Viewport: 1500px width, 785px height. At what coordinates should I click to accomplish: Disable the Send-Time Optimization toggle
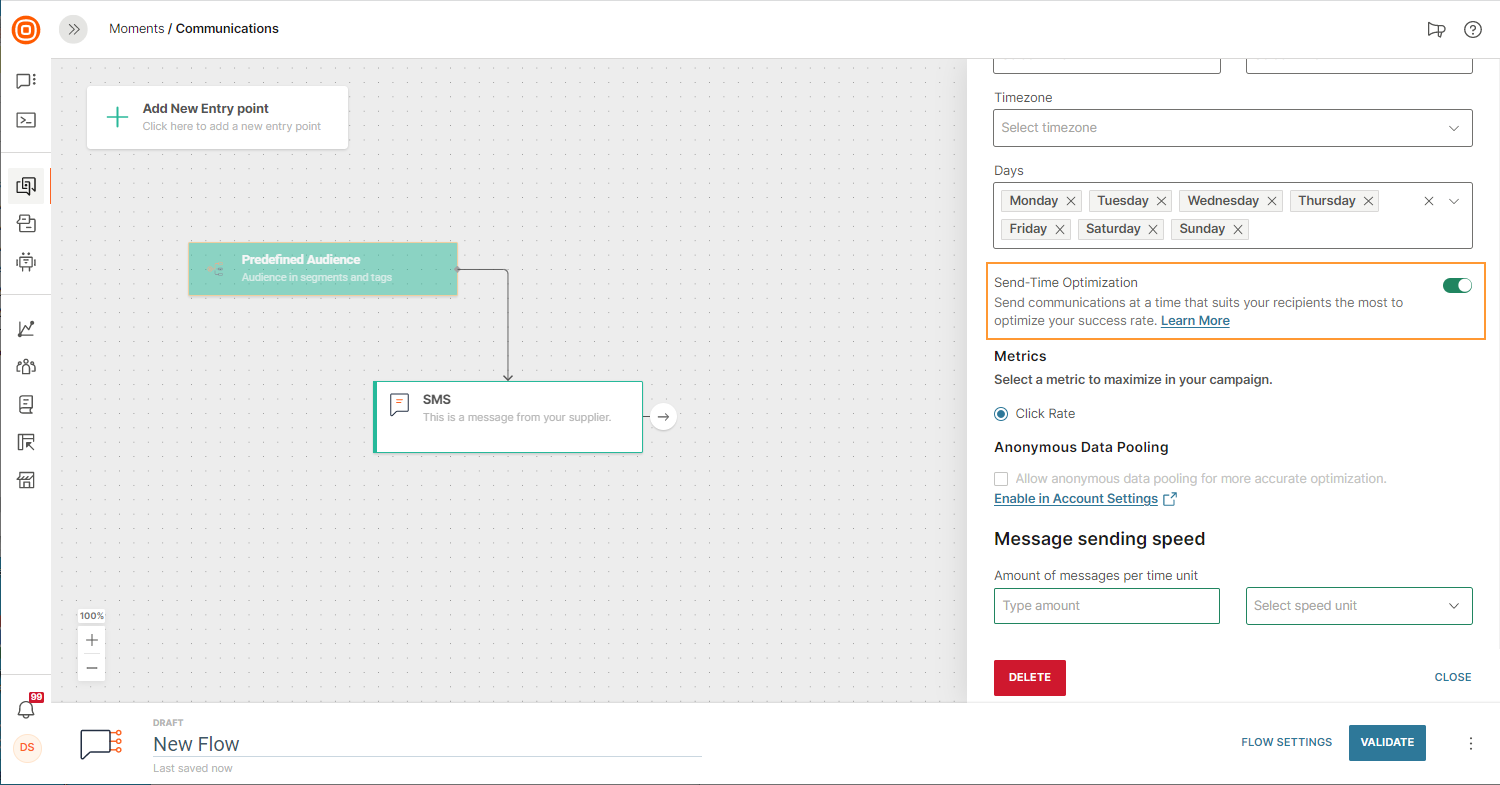point(1457,286)
